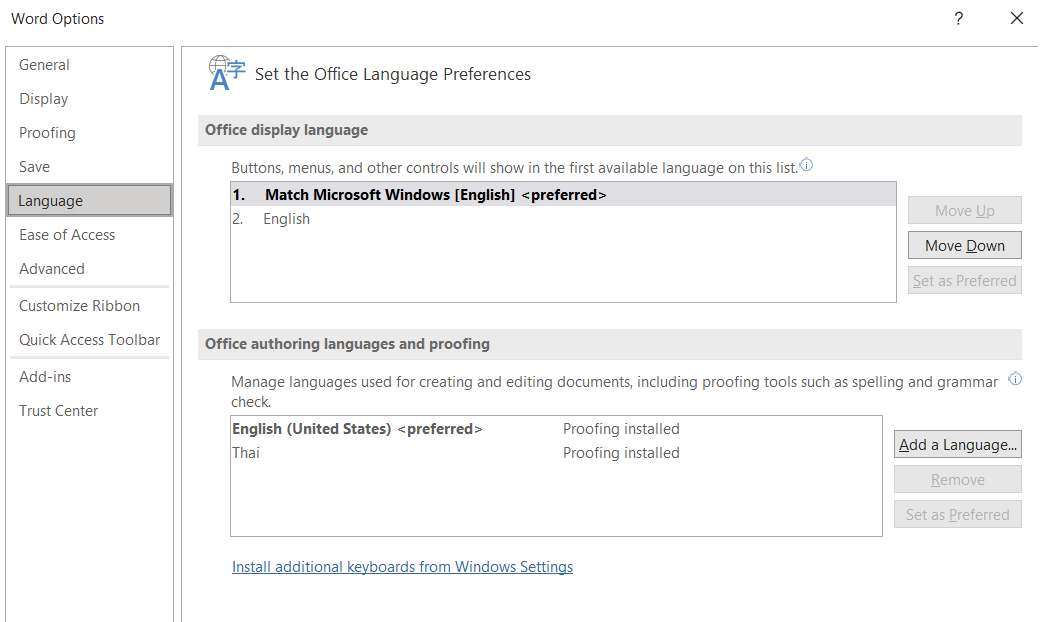Open the Ease of Access category
Image resolution: width=1042 pixels, height=622 pixels.
click(x=89, y=235)
